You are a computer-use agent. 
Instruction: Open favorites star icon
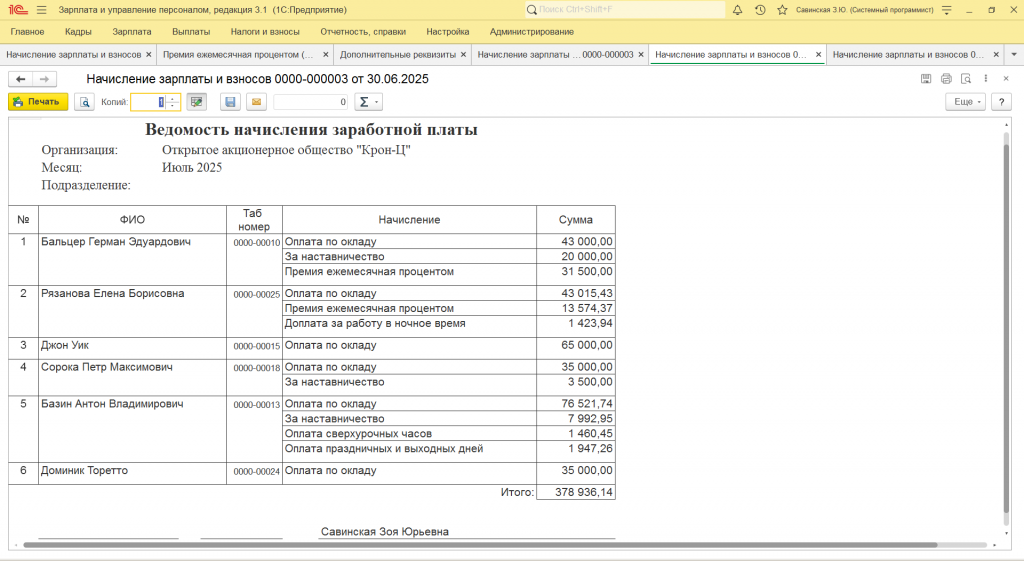[782, 9]
